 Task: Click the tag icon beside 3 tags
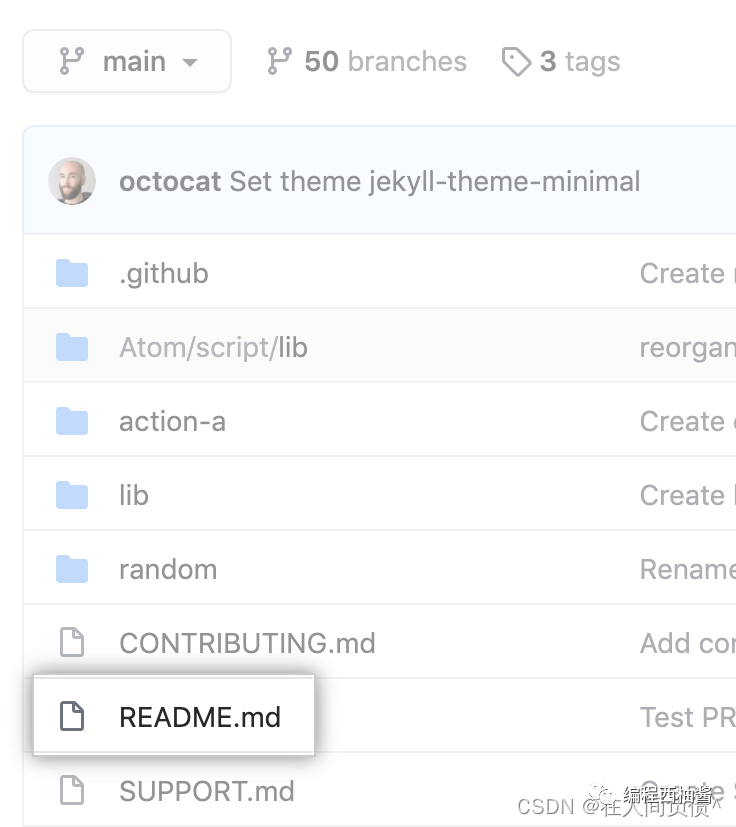click(516, 62)
